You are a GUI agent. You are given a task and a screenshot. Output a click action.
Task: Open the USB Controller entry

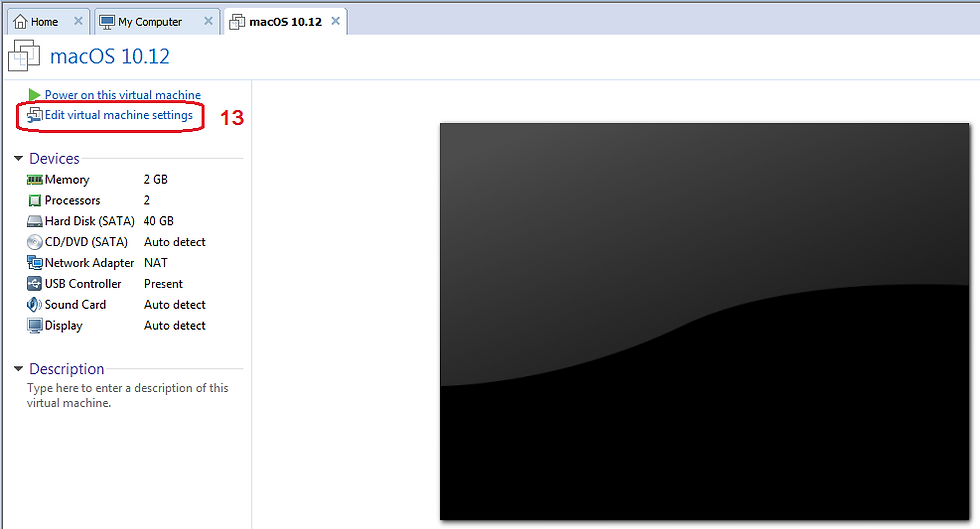(x=83, y=284)
